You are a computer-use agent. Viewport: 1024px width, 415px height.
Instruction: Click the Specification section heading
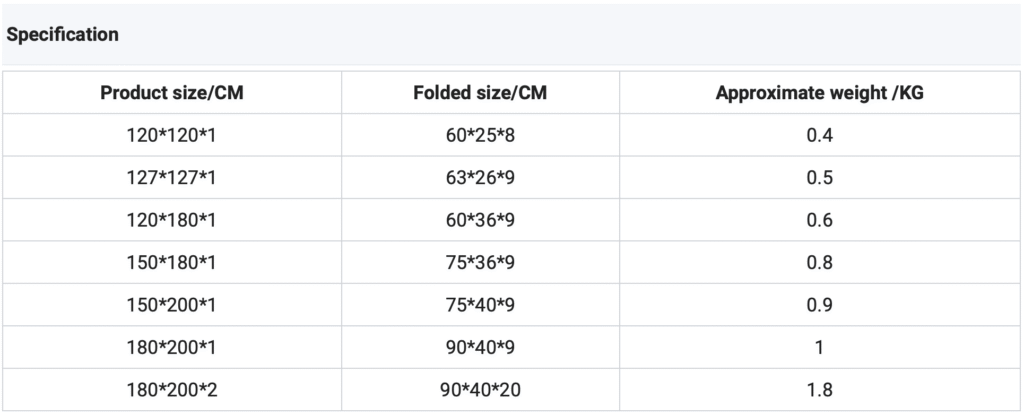click(x=63, y=35)
